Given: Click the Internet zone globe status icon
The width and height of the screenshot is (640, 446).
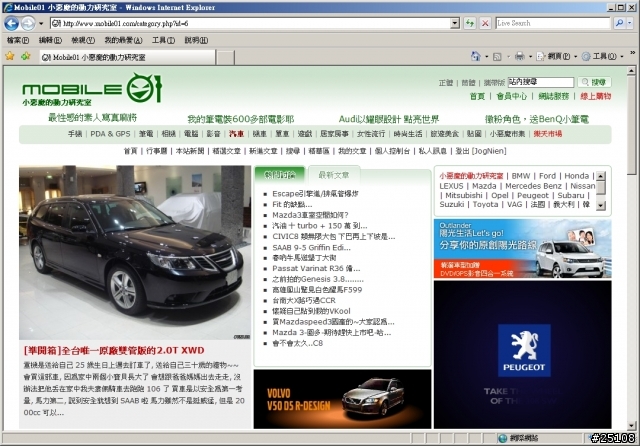Looking at the screenshot, I should point(503,438).
